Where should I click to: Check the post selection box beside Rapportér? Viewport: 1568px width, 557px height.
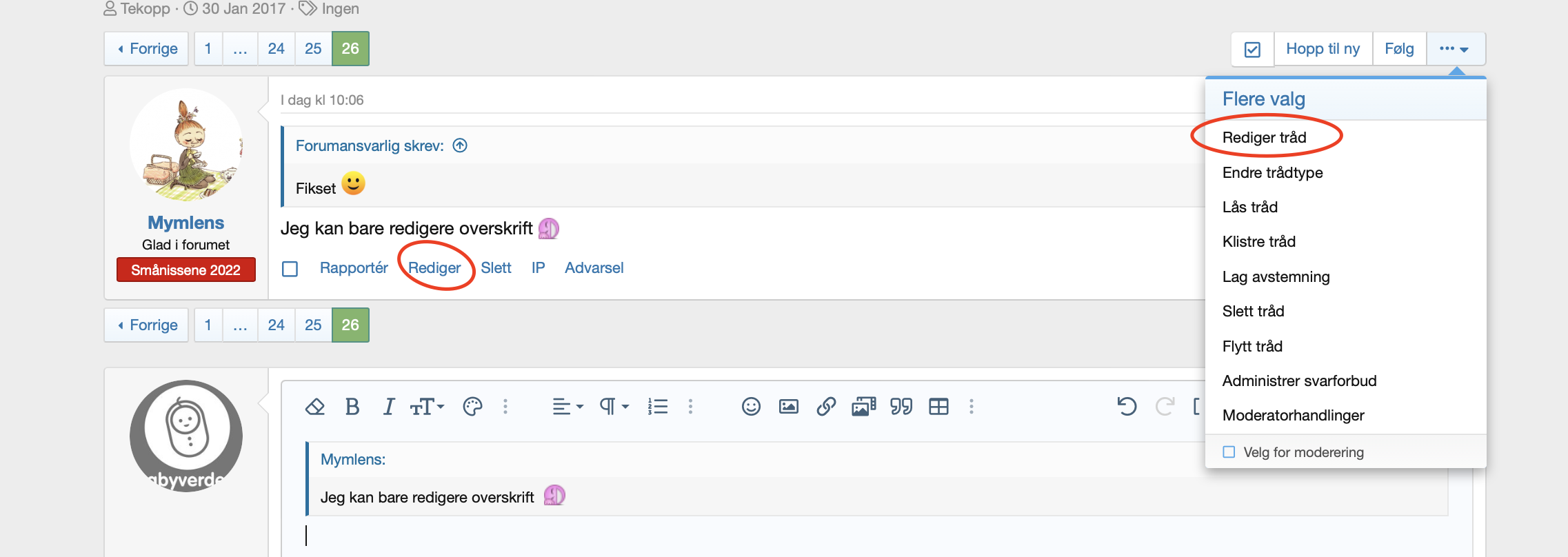coord(290,269)
